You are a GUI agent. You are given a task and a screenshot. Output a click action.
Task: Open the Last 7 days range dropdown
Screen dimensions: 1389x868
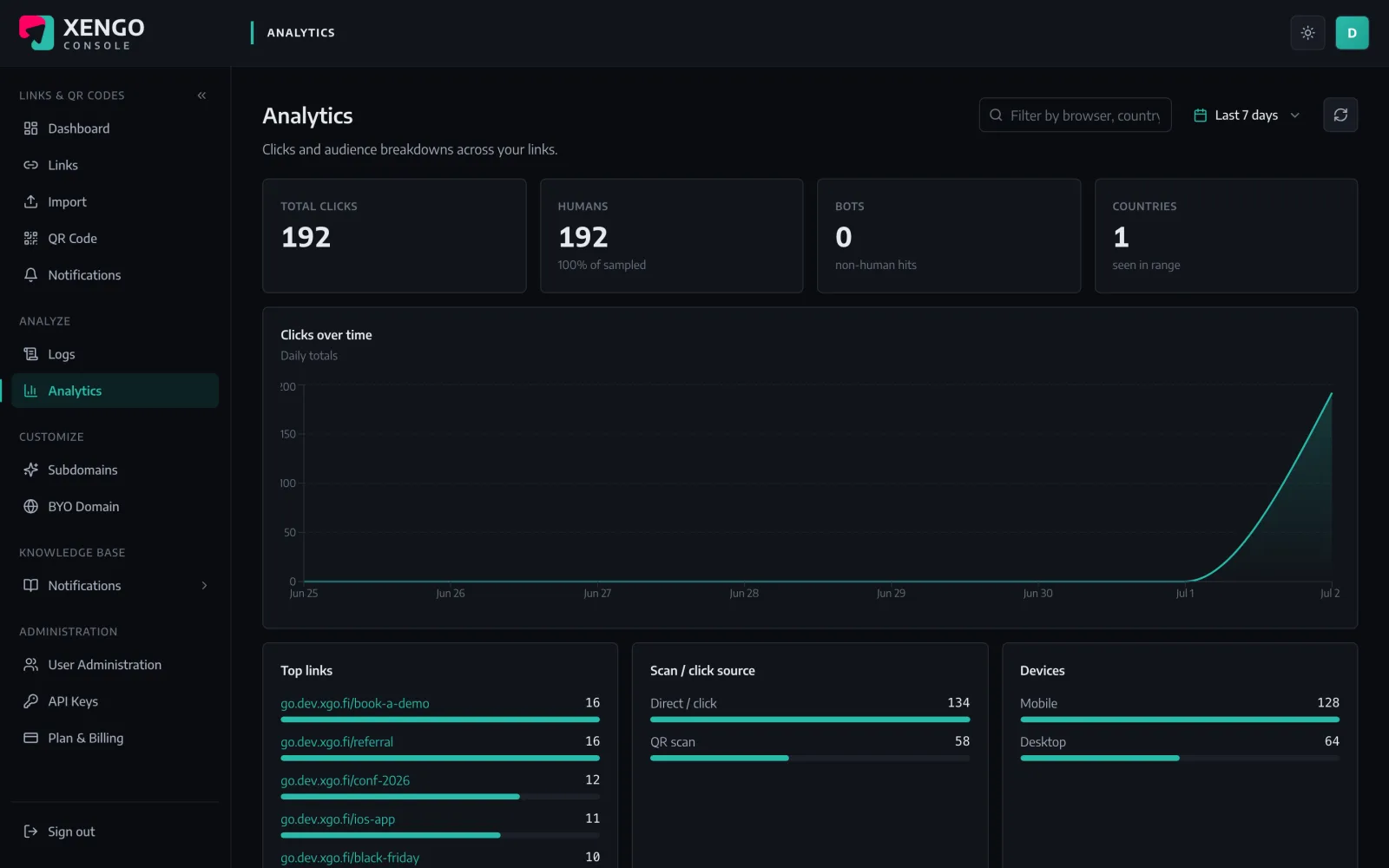coord(1247,115)
